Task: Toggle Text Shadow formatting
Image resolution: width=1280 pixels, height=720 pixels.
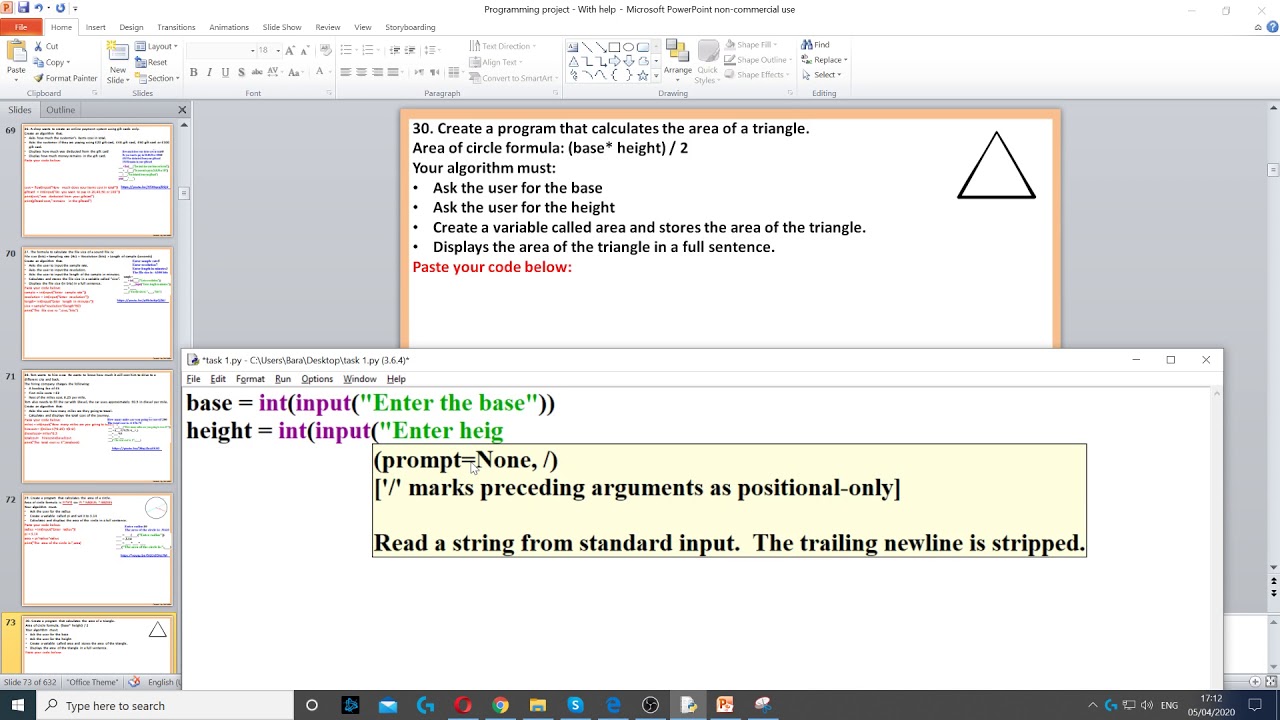Action: pyautogui.click(x=241, y=72)
